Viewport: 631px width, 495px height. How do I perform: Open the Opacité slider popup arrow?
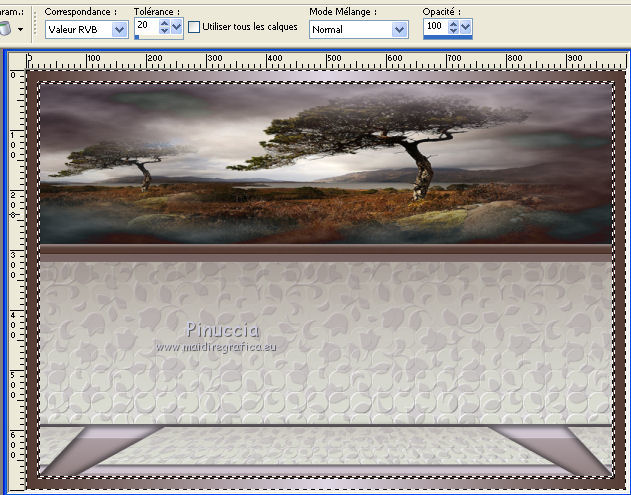coord(465,27)
